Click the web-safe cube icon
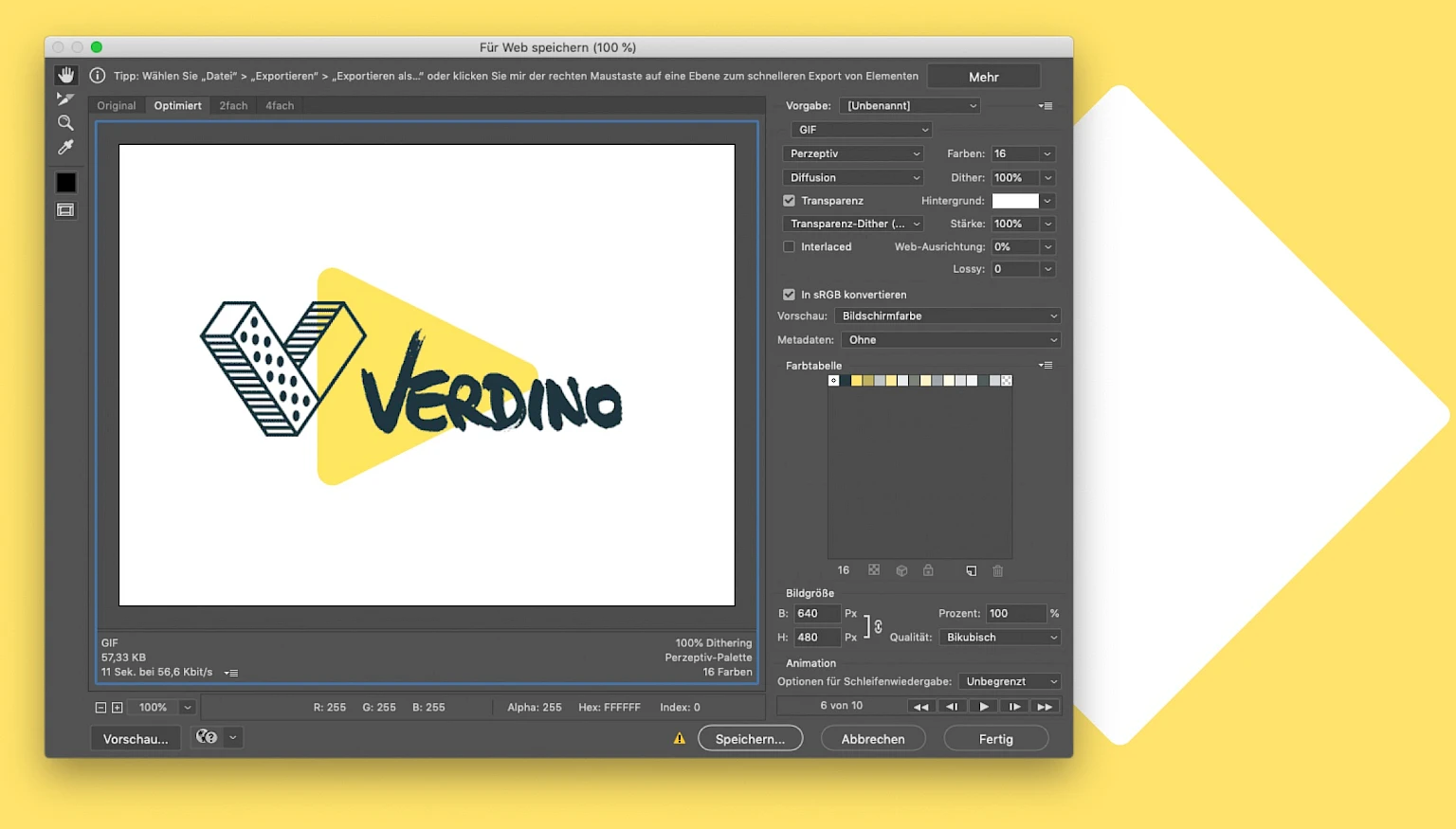The width and height of the screenshot is (1456, 829). [901, 570]
